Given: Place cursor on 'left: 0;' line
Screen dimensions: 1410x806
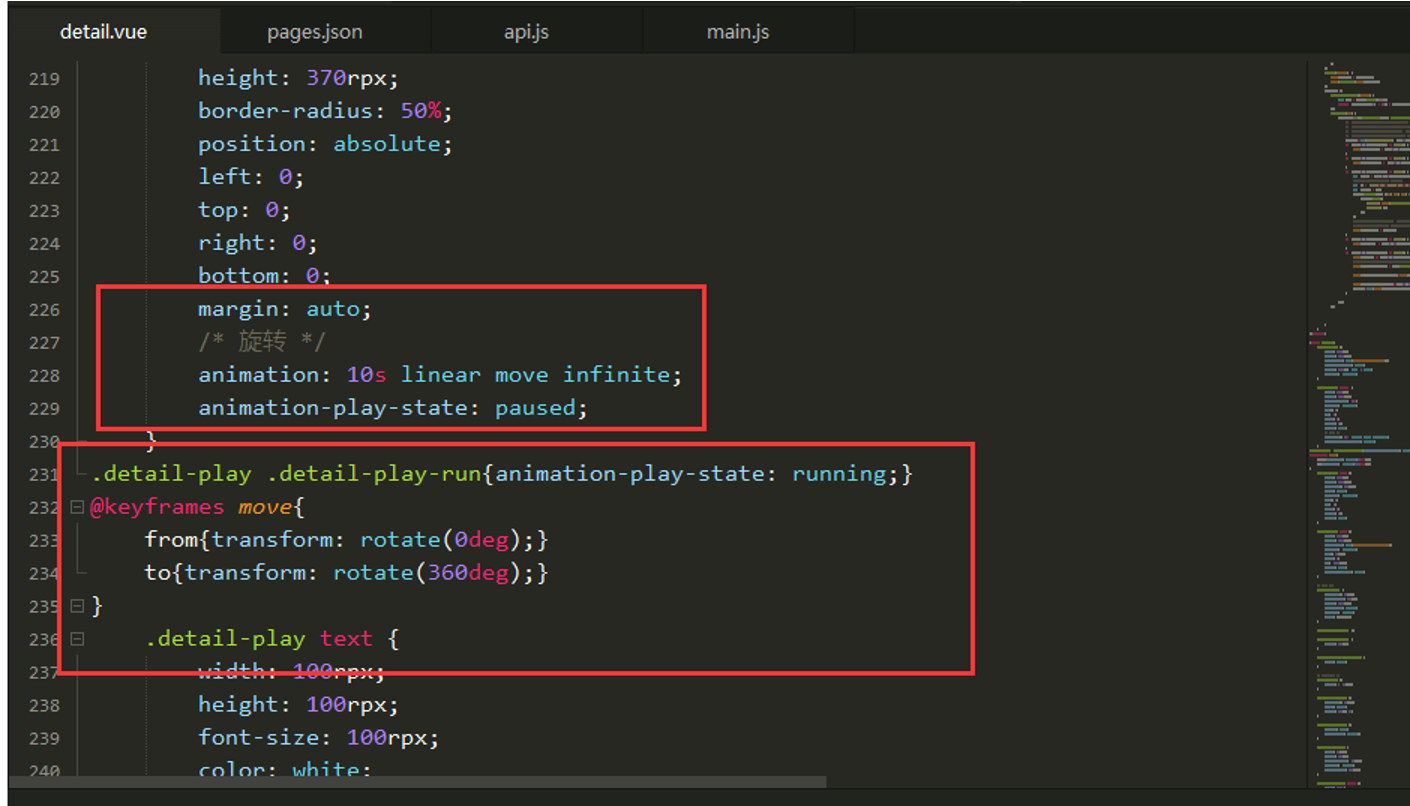Looking at the screenshot, I should [251, 177].
